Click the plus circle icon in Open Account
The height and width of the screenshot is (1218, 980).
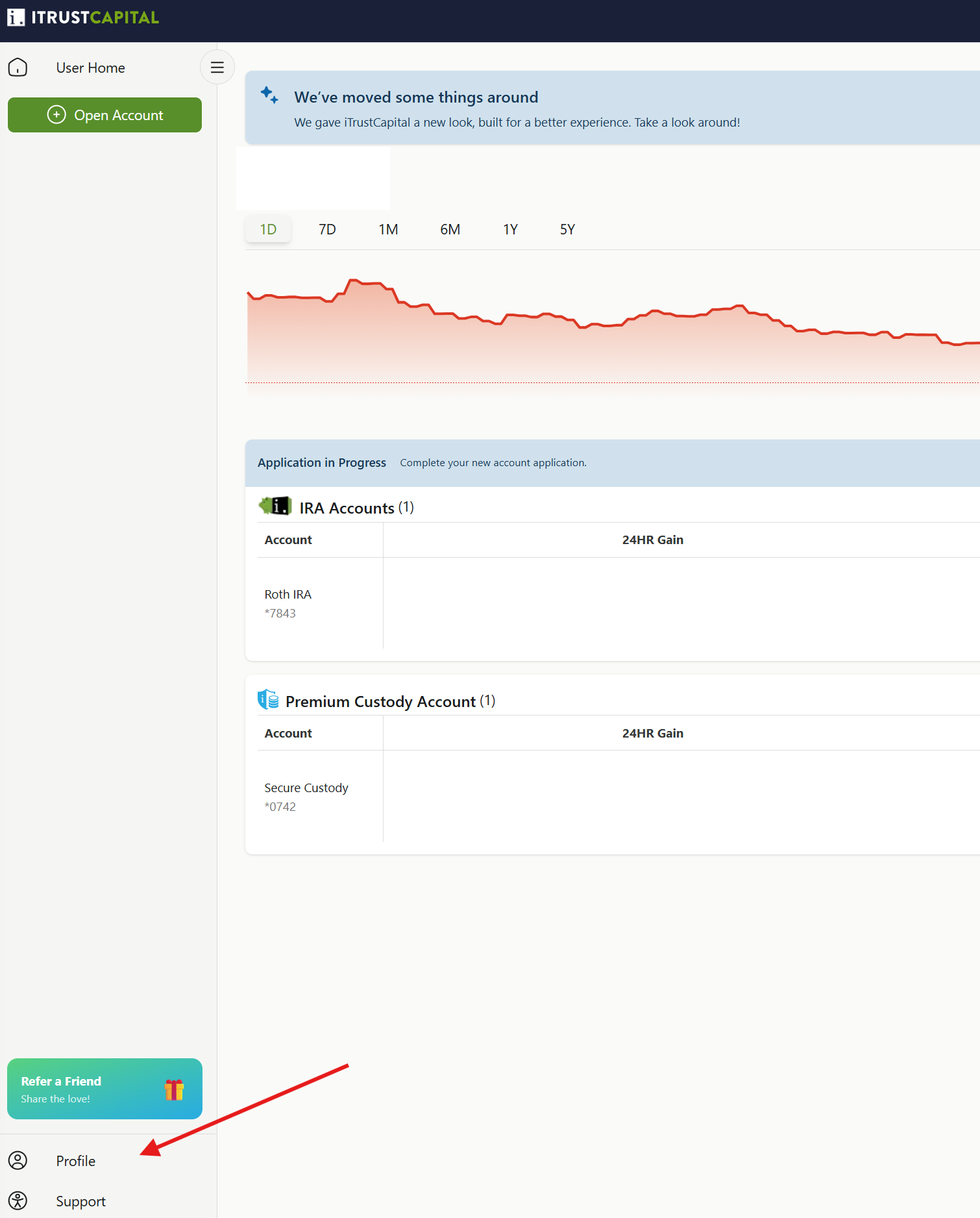coord(56,115)
